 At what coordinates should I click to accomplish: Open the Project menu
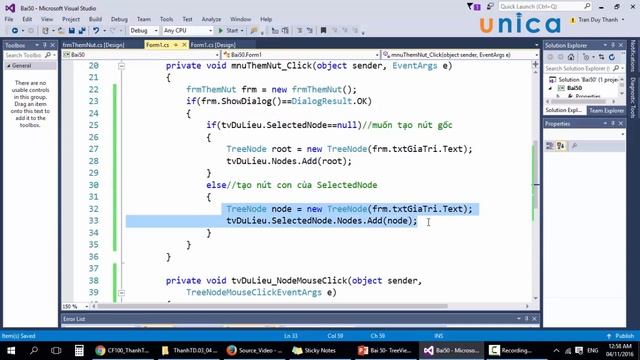coord(71,19)
